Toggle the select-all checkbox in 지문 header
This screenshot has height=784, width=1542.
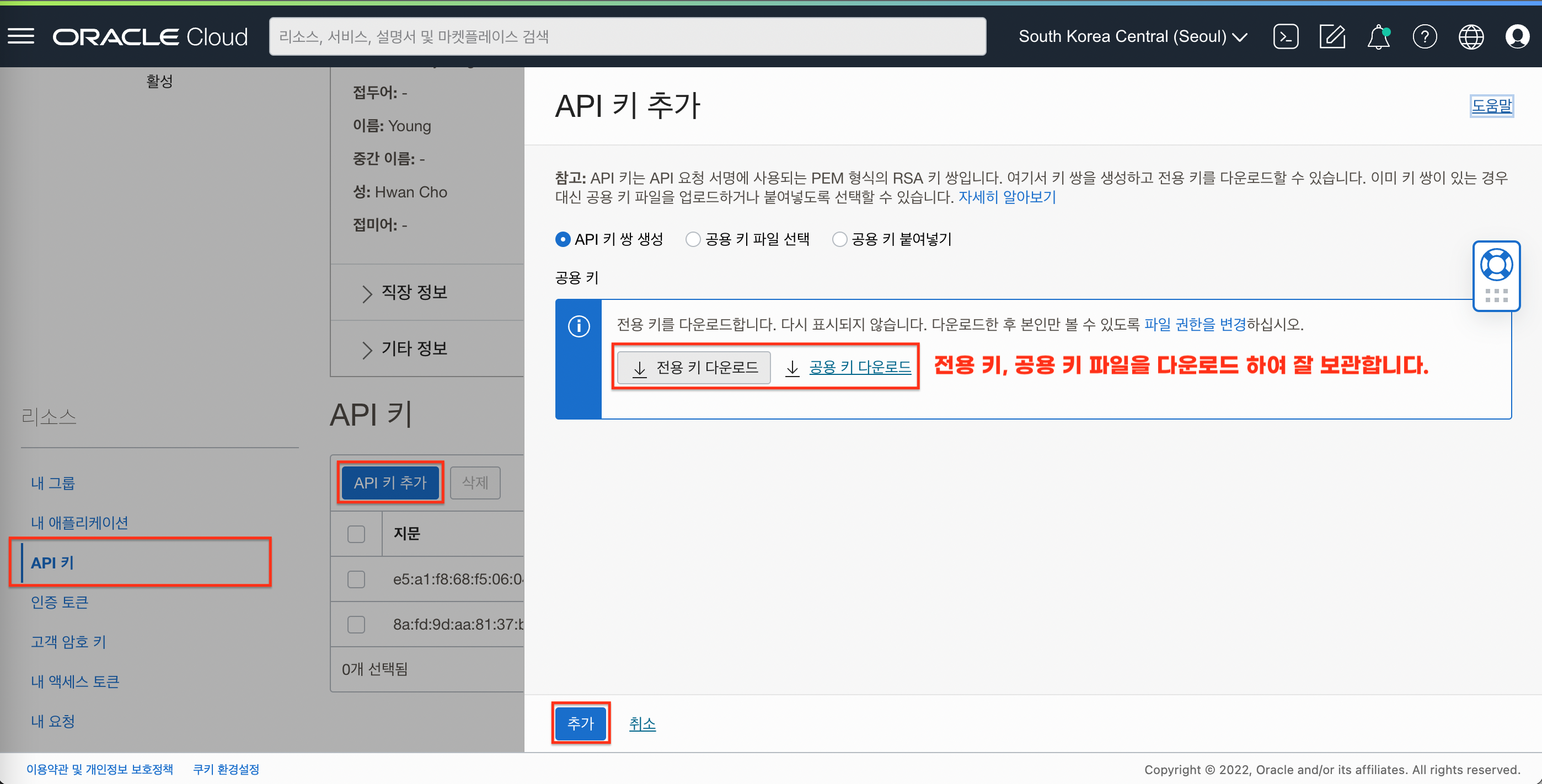point(356,534)
